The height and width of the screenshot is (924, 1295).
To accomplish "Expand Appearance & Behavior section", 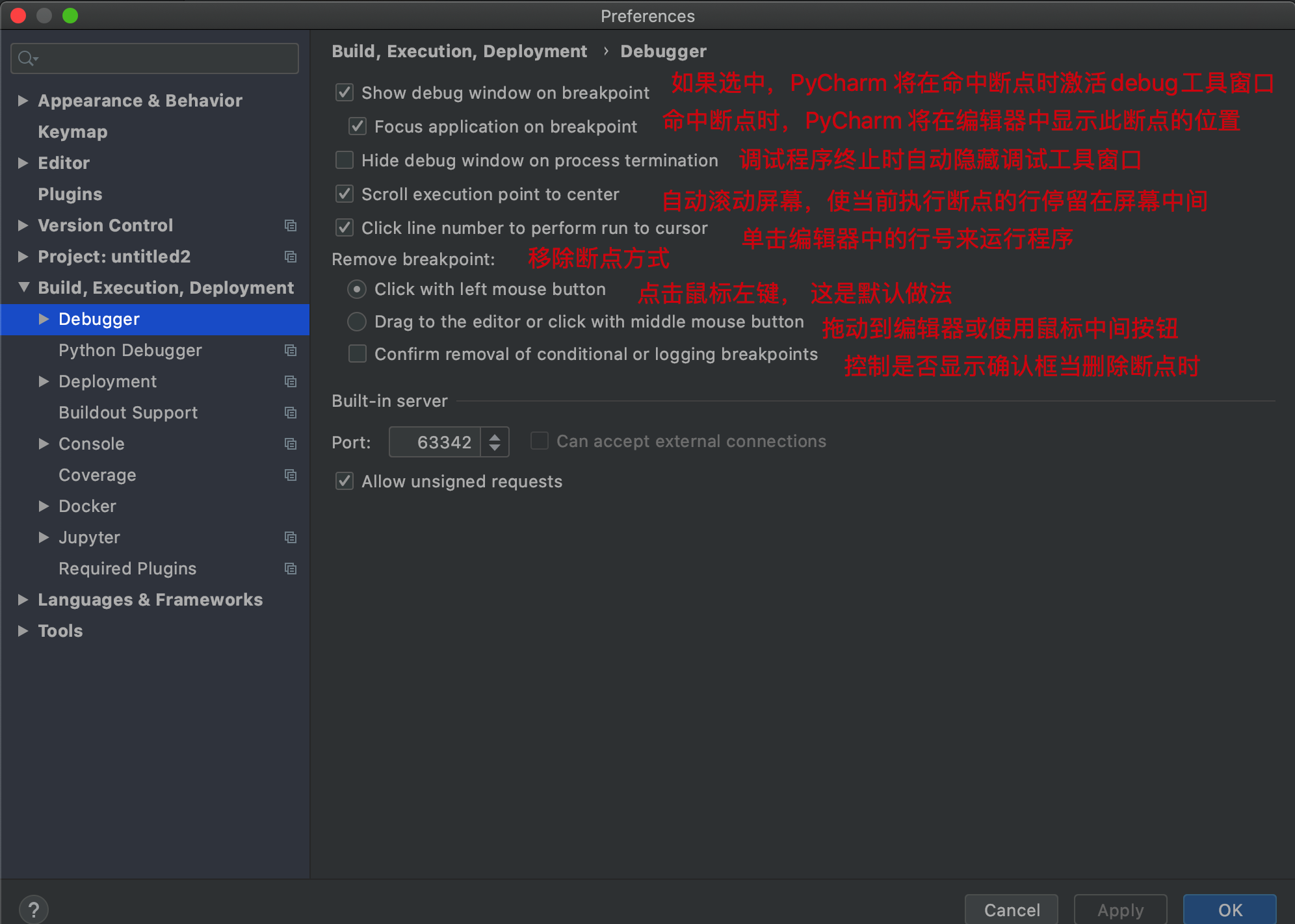I will coord(23,100).
